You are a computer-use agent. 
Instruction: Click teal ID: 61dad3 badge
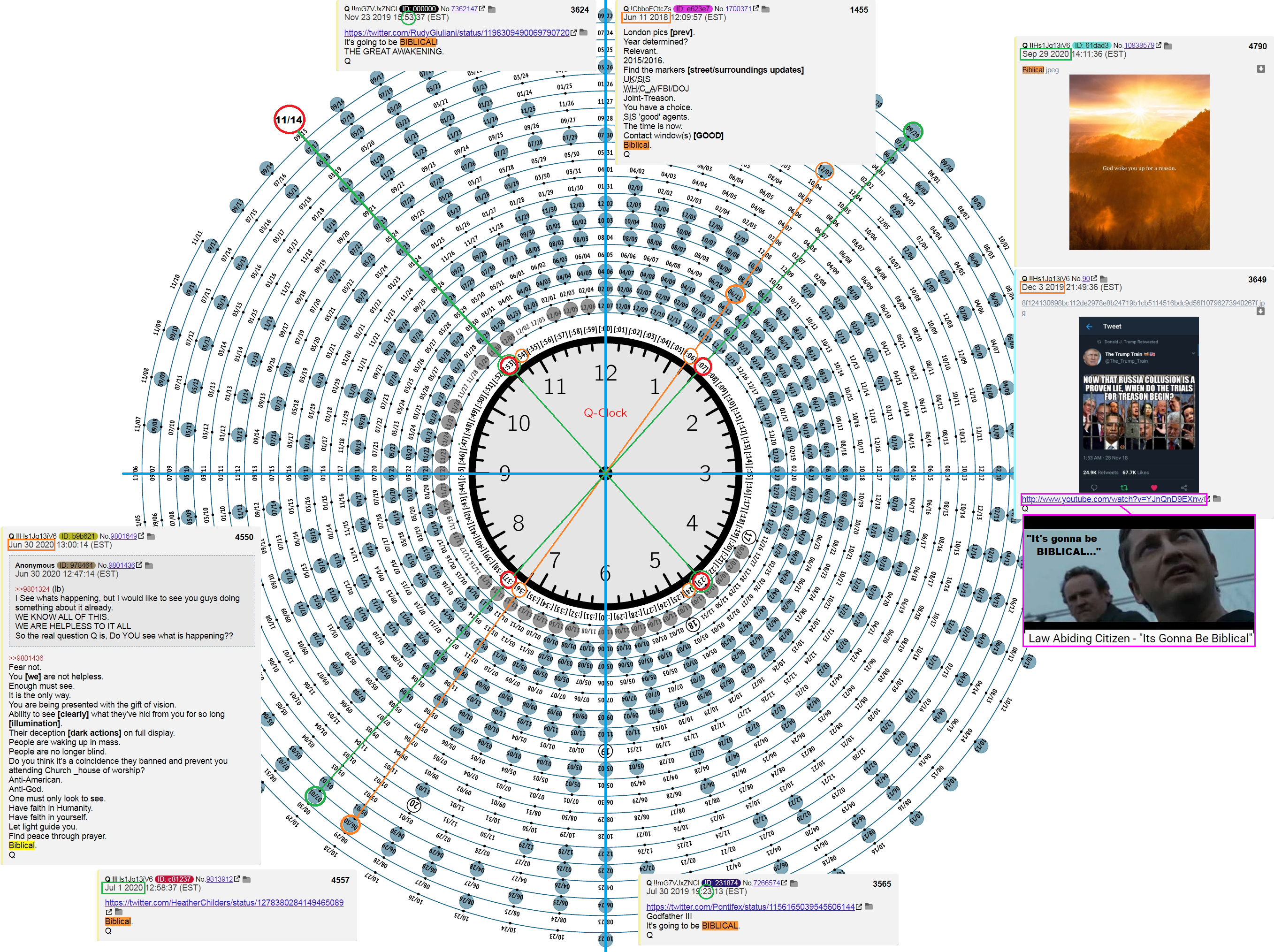tap(1091, 45)
